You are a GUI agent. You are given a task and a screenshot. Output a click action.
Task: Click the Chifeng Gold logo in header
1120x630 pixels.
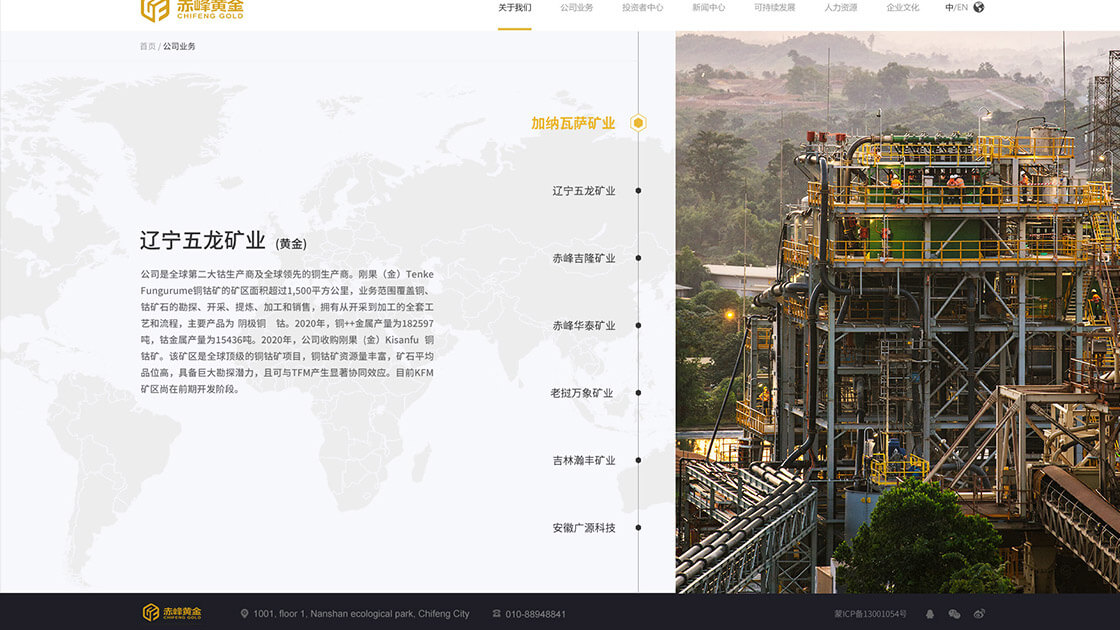(191, 10)
